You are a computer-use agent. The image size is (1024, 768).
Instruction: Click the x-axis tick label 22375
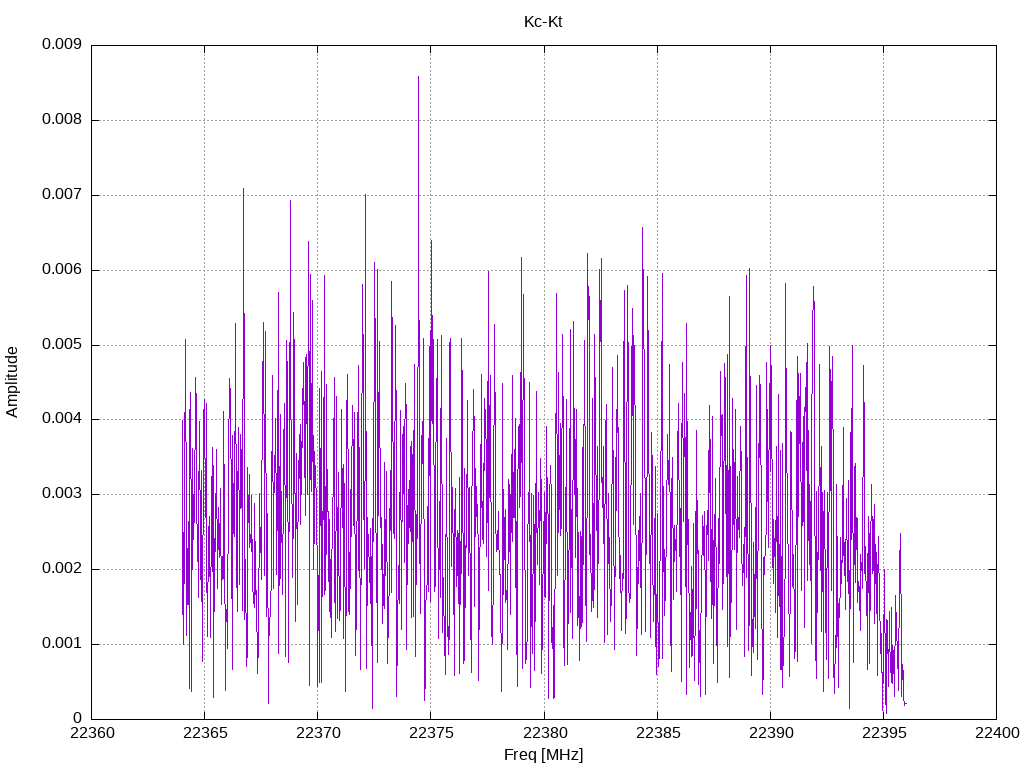[431, 733]
